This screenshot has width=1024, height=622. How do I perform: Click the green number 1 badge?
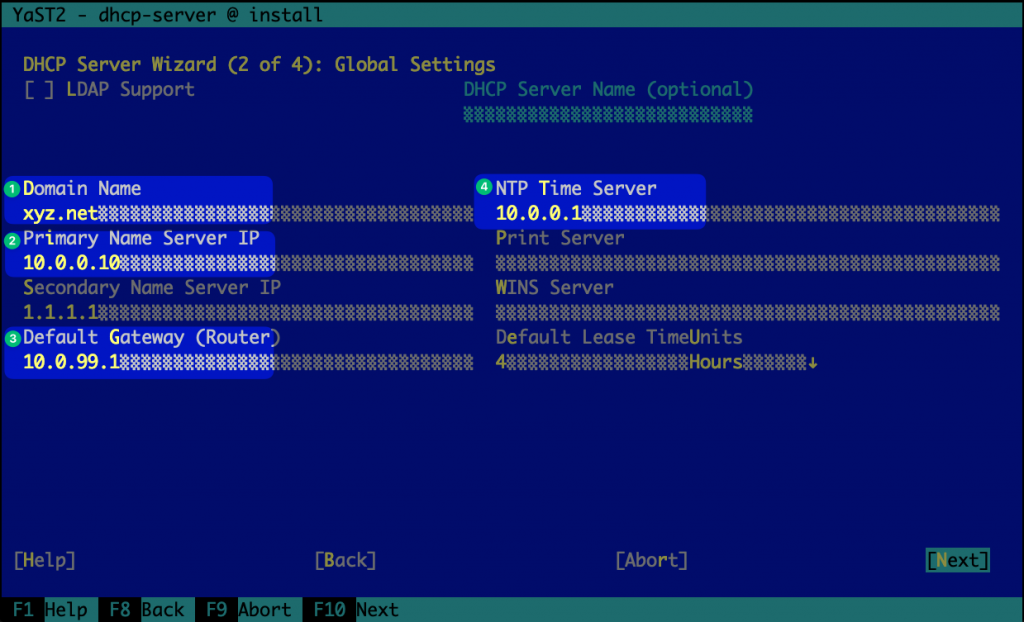tap(12, 189)
